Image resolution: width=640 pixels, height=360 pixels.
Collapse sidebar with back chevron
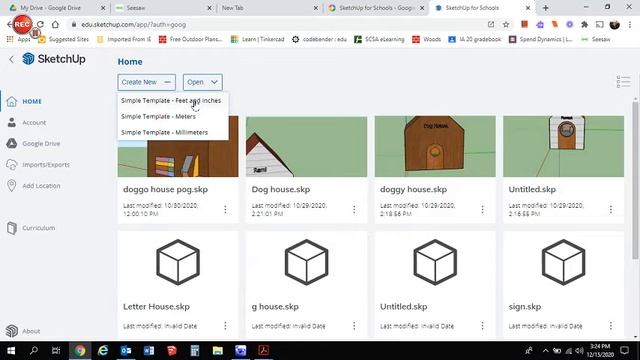(x=11, y=59)
